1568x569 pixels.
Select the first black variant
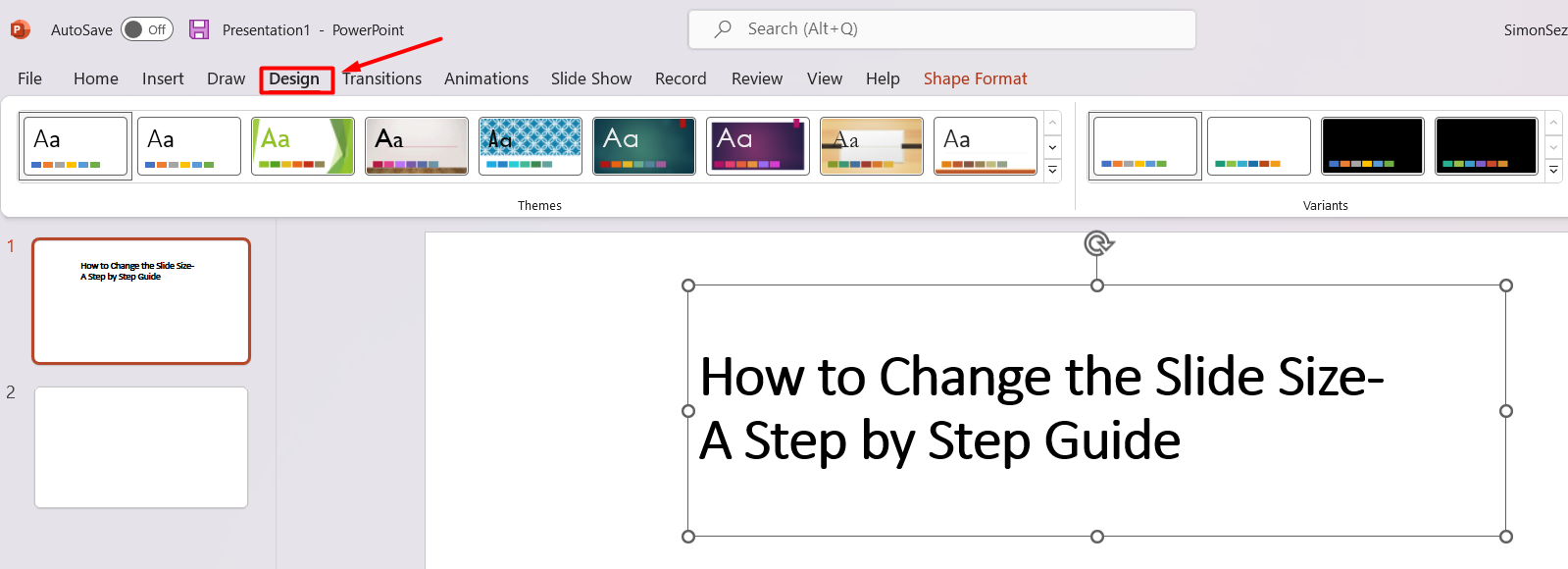(1373, 146)
